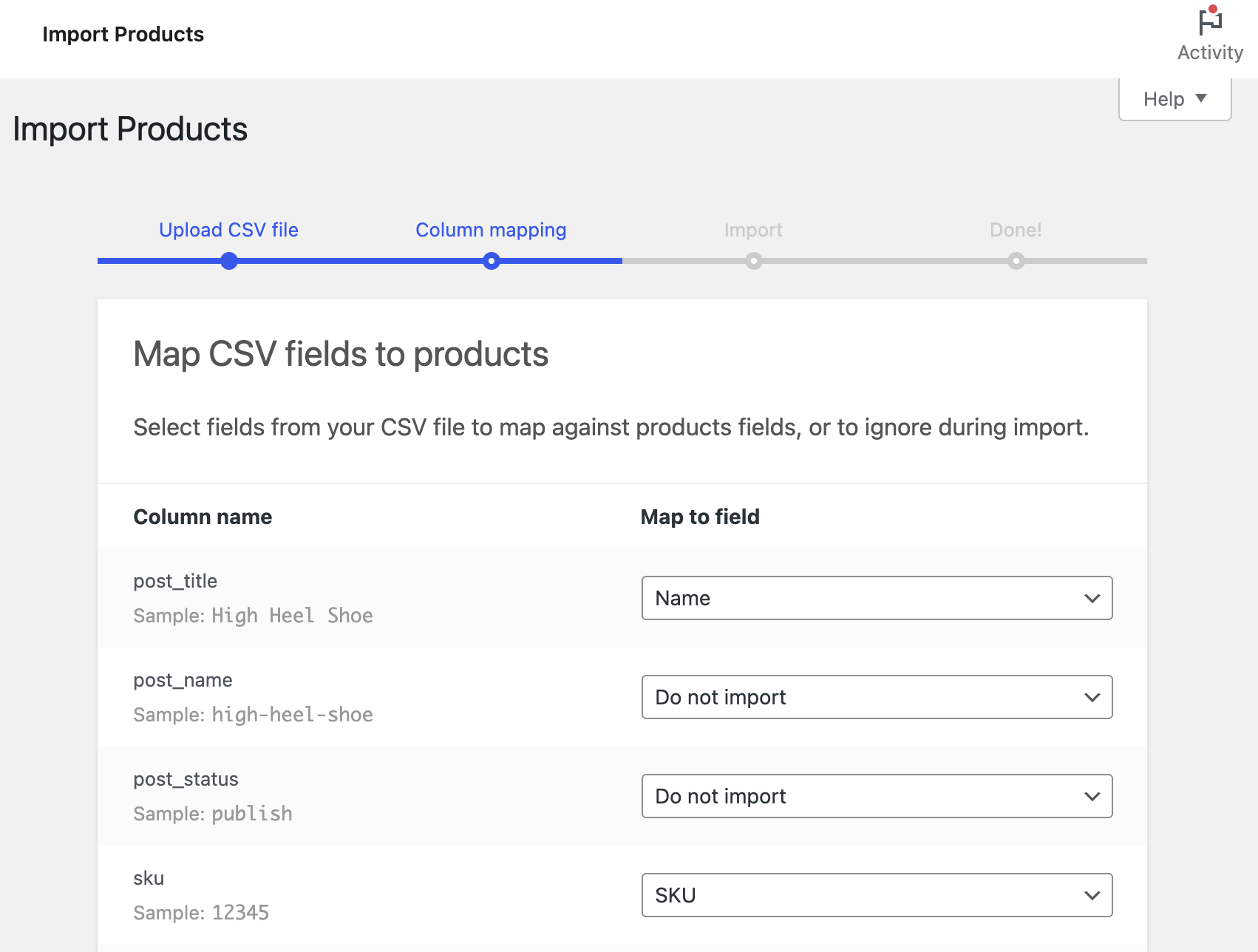Screen dimensions: 1258x952
Task: Click the Map CSV fields to products heading
Action: pos(341,354)
